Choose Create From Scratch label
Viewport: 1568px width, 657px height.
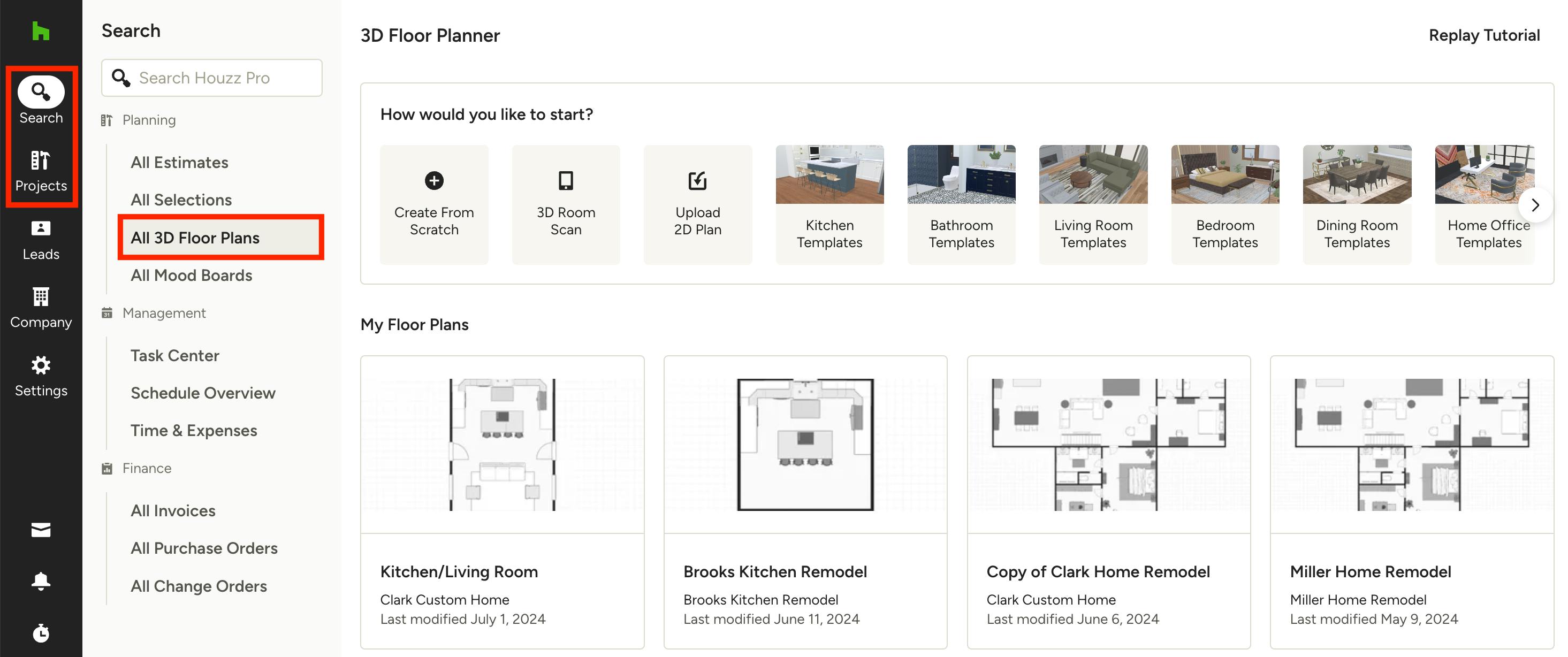pyautogui.click(x=434, y=221)
